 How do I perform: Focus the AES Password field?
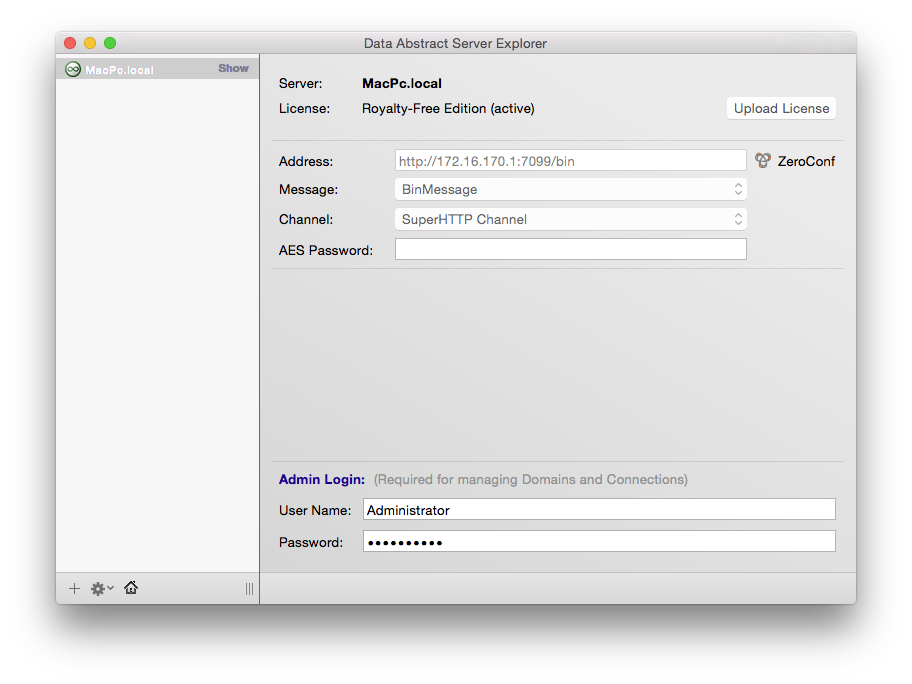pos(571,249)
